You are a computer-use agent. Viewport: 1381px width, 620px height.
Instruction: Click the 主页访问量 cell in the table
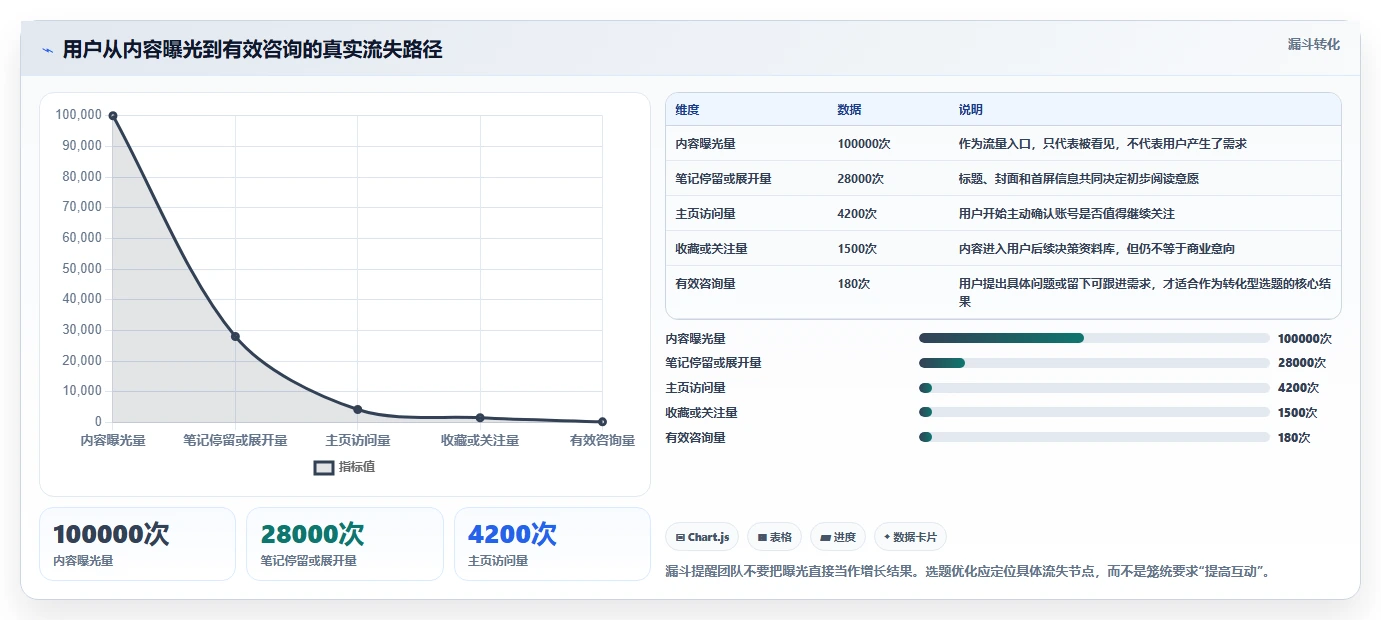(x=706, y=214)
